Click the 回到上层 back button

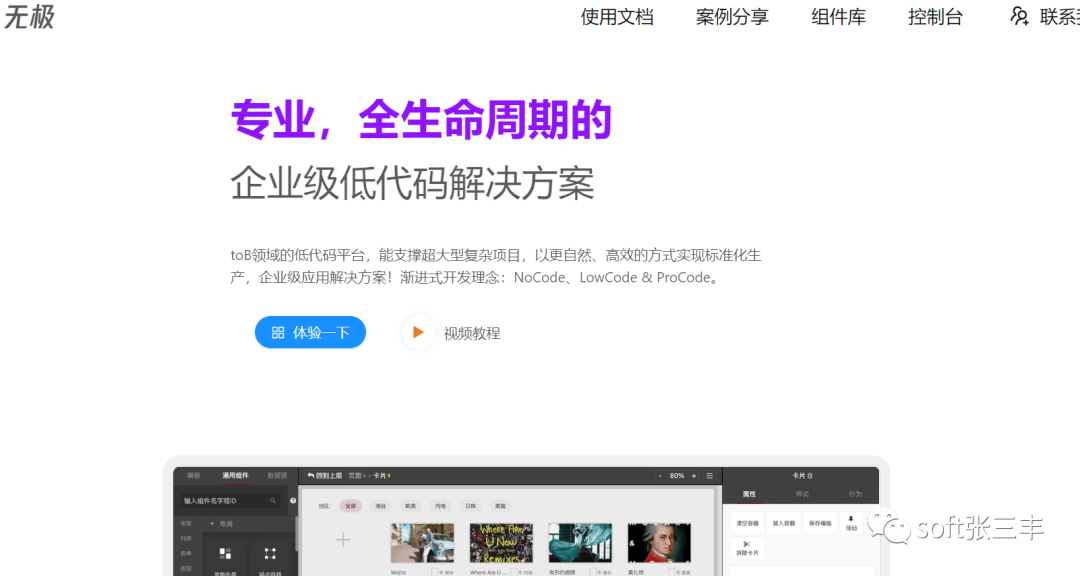click(325, 476)
